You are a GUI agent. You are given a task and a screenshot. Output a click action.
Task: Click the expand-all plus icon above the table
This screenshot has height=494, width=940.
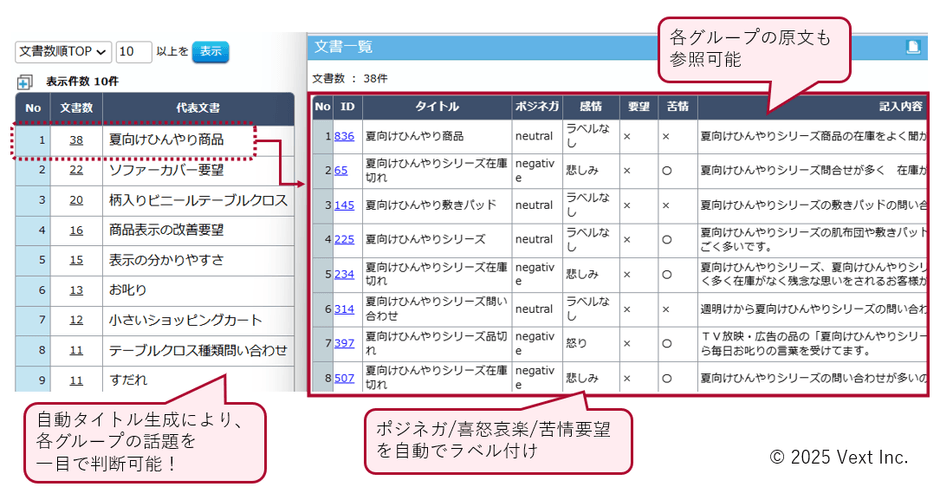click(x=24, y=82)
